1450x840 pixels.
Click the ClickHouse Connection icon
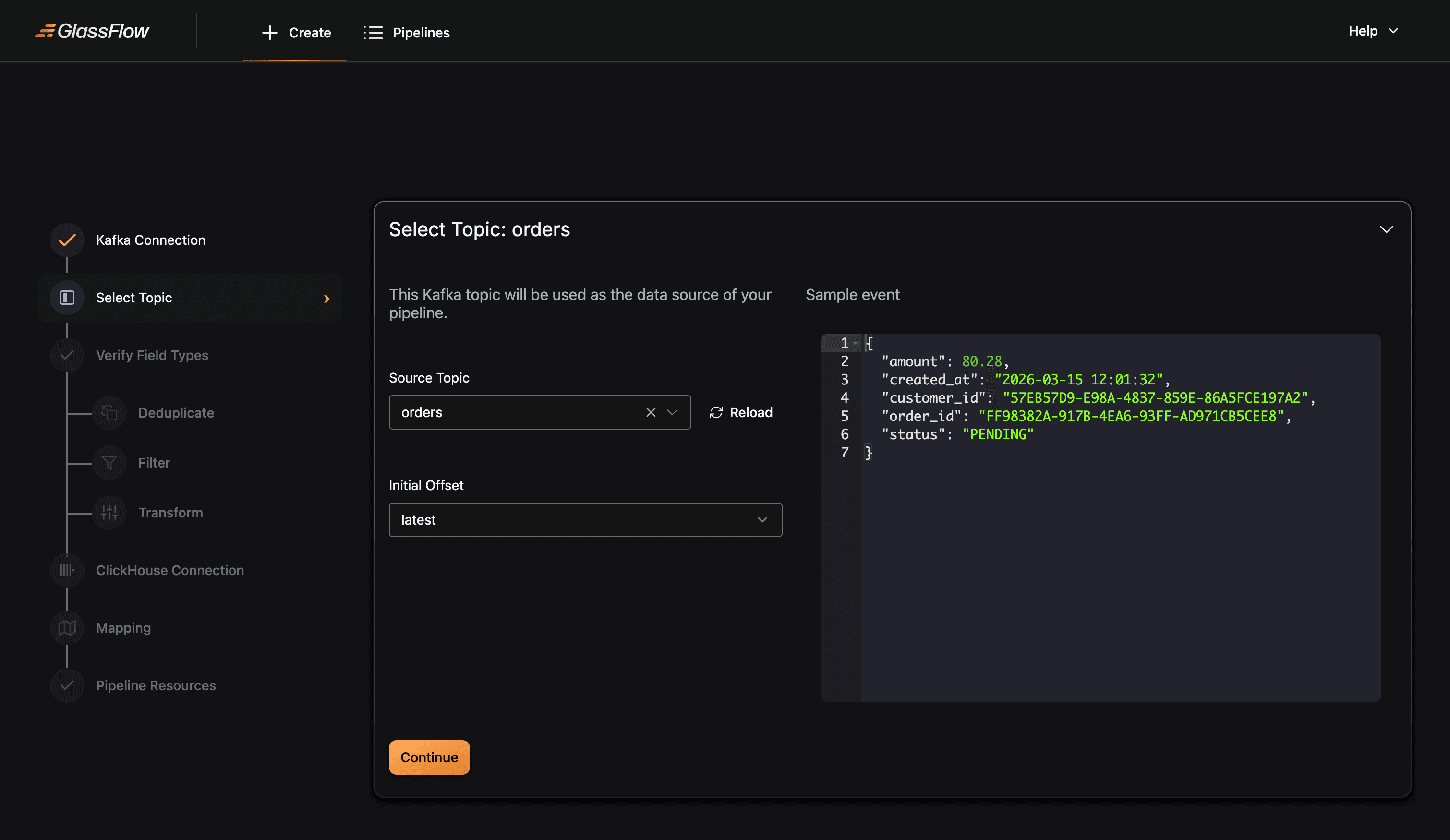(x=67, y=570)
